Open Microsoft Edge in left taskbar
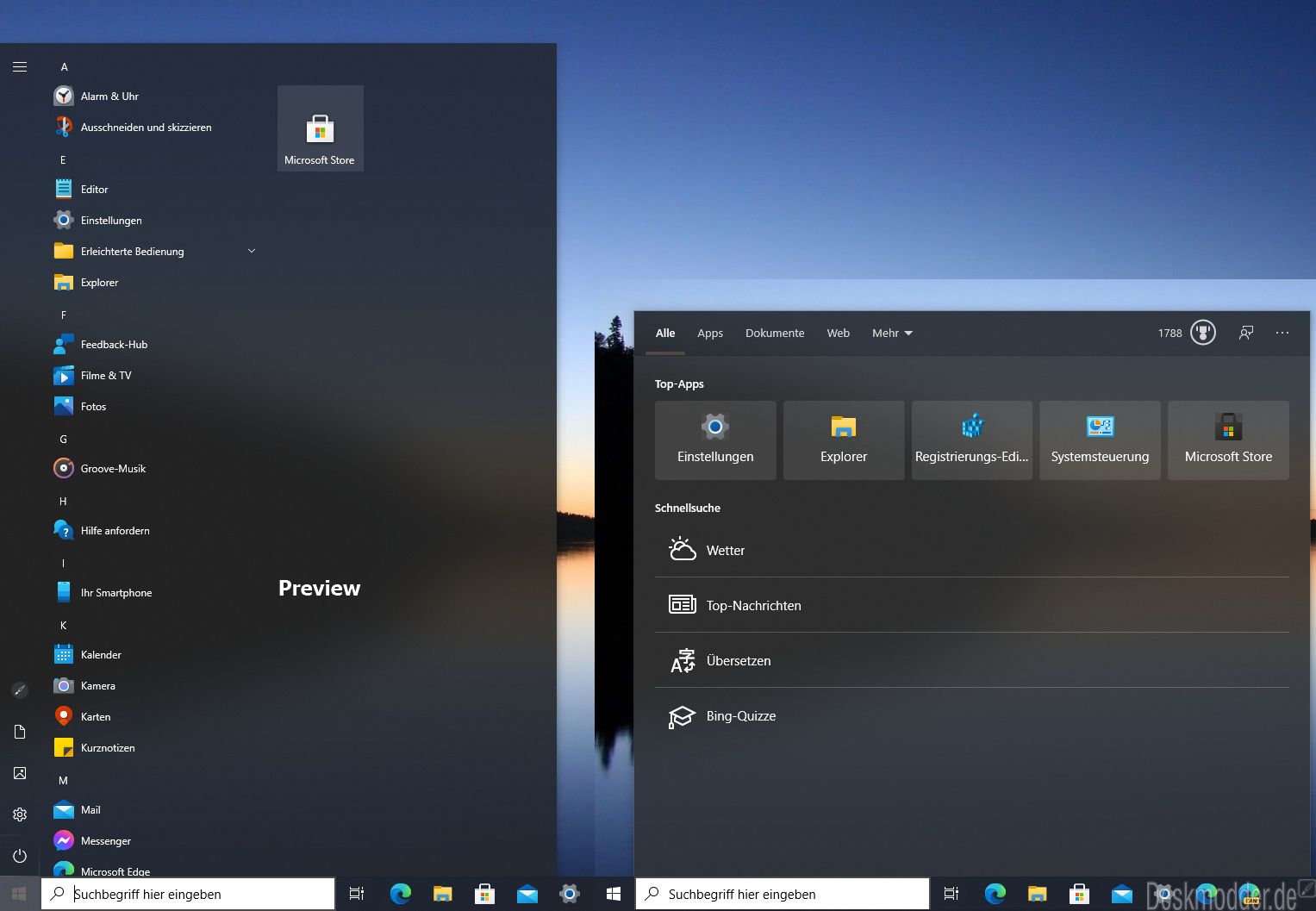 click(x=401, y=894)
